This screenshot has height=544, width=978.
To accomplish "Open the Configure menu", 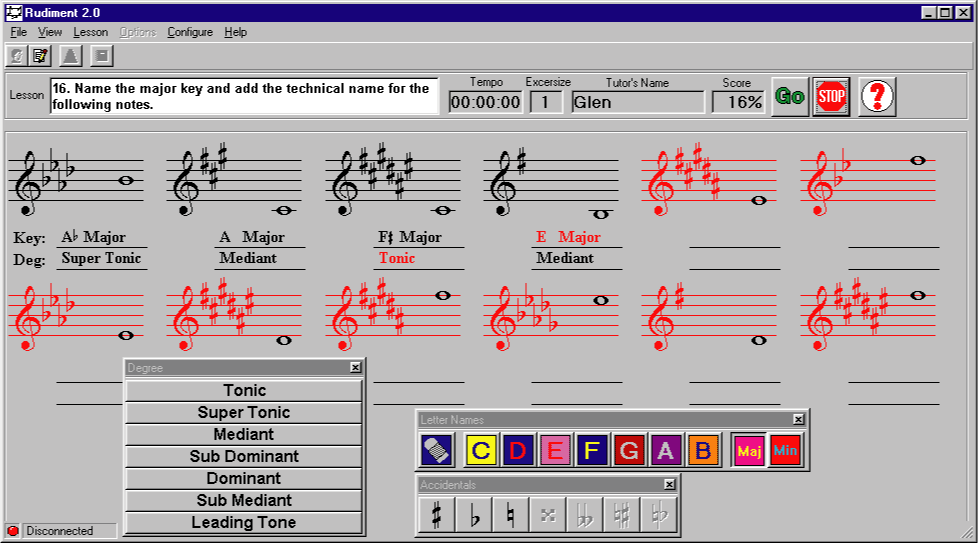I will 190,32.
